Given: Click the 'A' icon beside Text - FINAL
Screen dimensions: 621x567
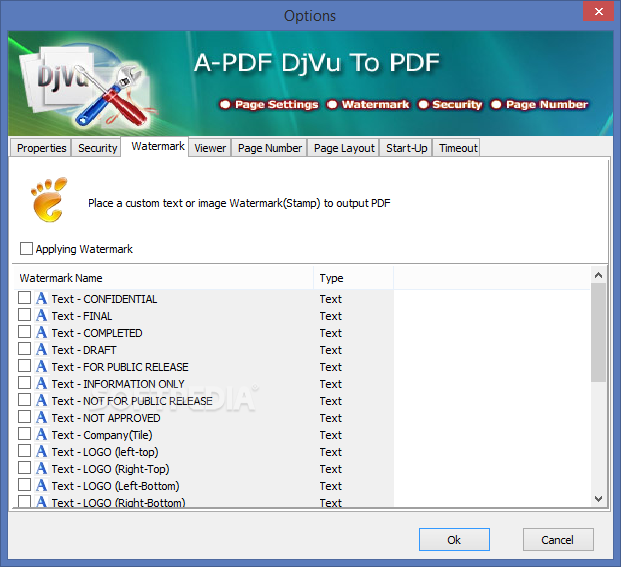Looking at the screenshot, I should pos(42,315).
